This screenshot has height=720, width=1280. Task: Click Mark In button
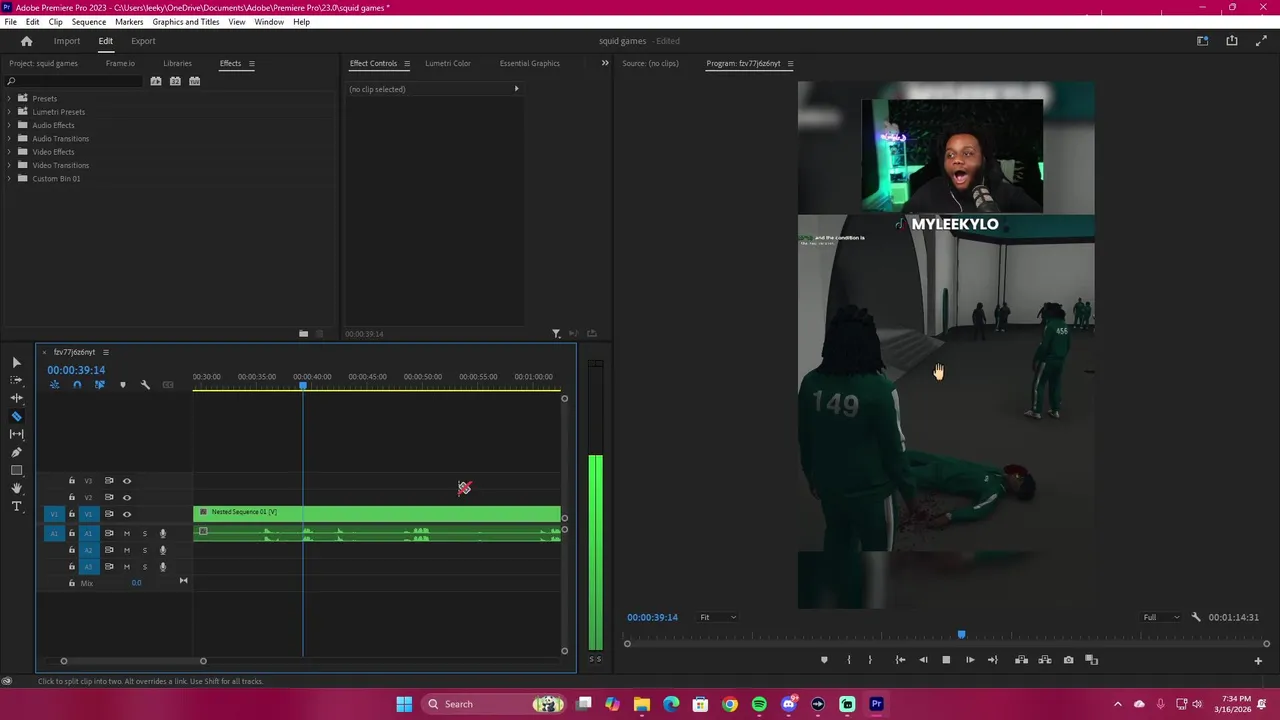click(x=848, y=660)
